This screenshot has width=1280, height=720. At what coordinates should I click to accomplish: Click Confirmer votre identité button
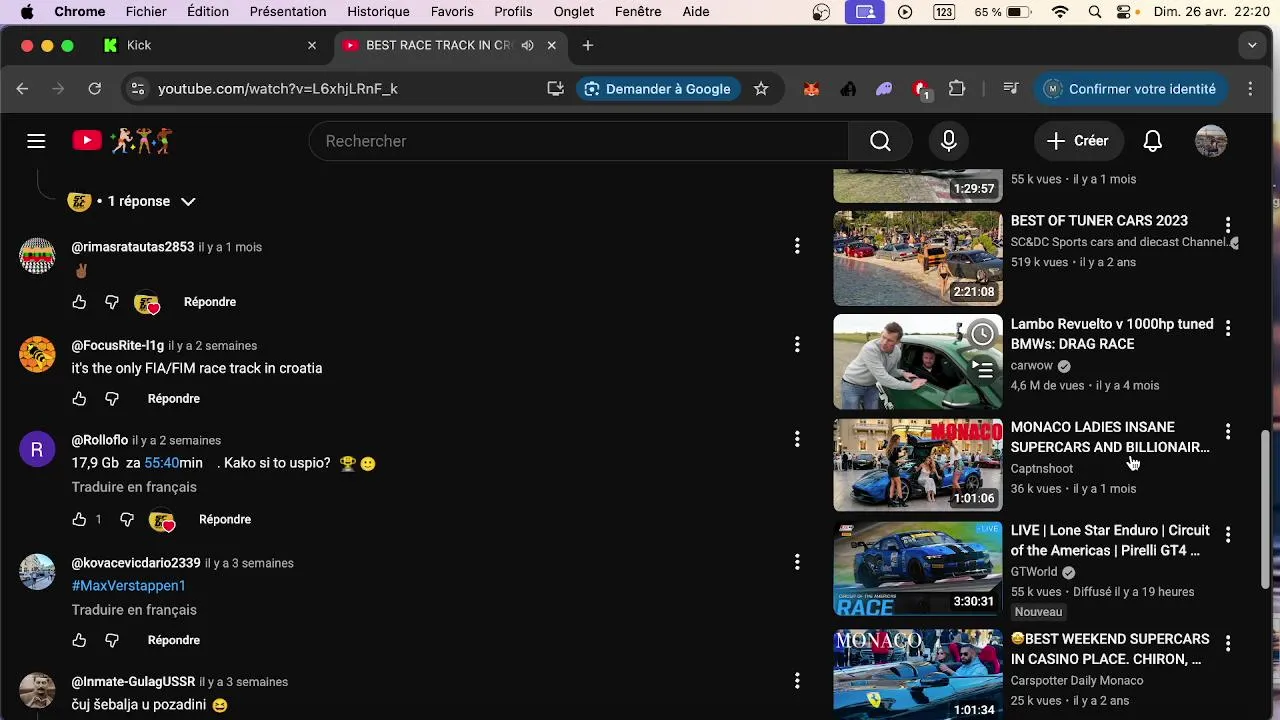[1130, 89]
